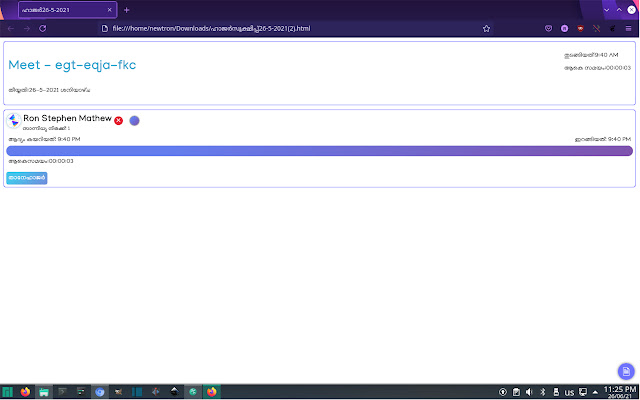The image size is (640, 400).
Task: Click the blue button below the duration bar
Action: point(27,178)
